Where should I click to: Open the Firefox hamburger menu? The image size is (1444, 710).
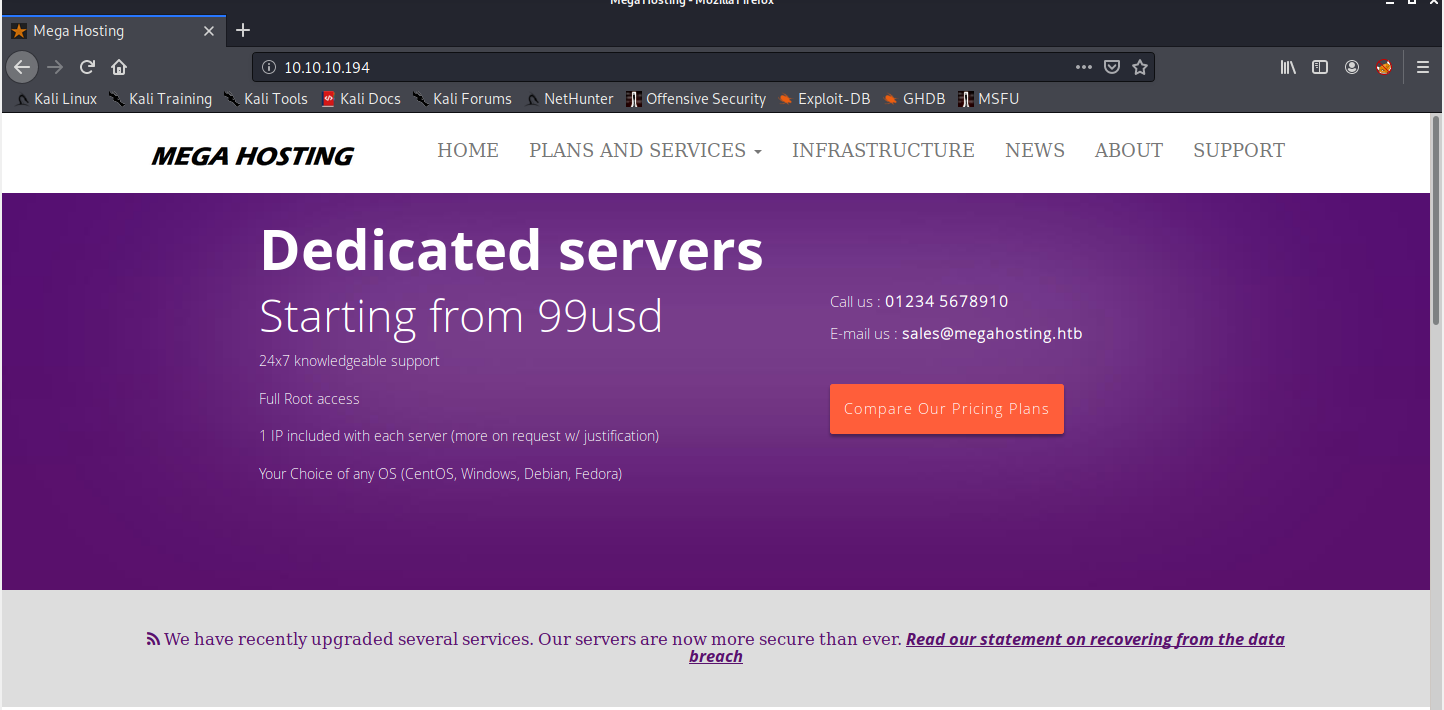click(1423, 67)
